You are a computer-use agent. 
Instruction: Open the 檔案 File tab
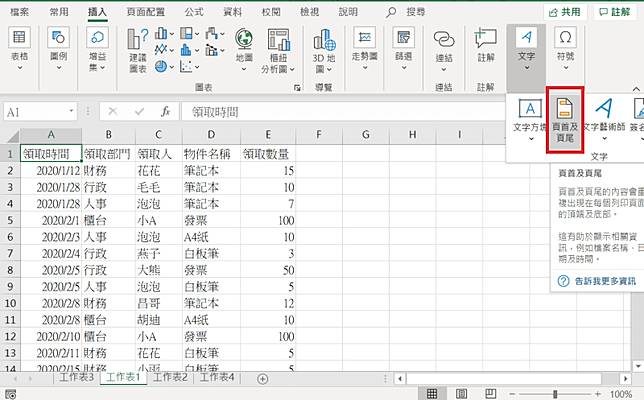pos(19,12)
